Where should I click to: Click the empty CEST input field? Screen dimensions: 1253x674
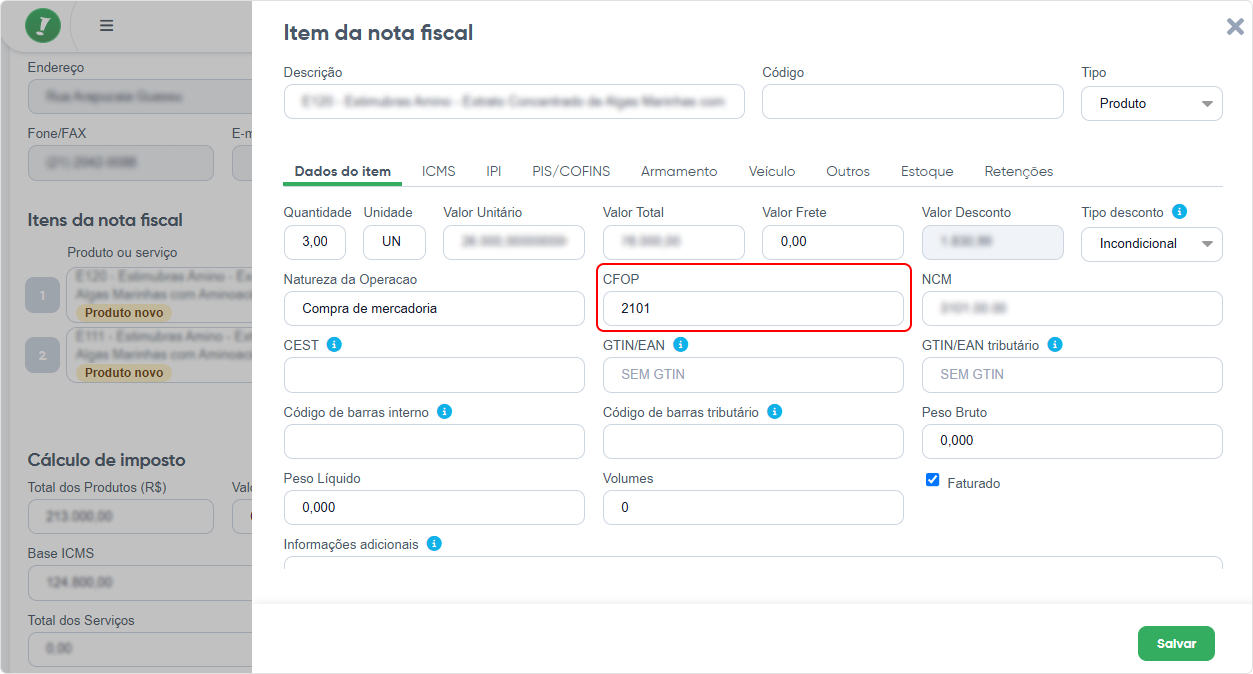point(434,375)
